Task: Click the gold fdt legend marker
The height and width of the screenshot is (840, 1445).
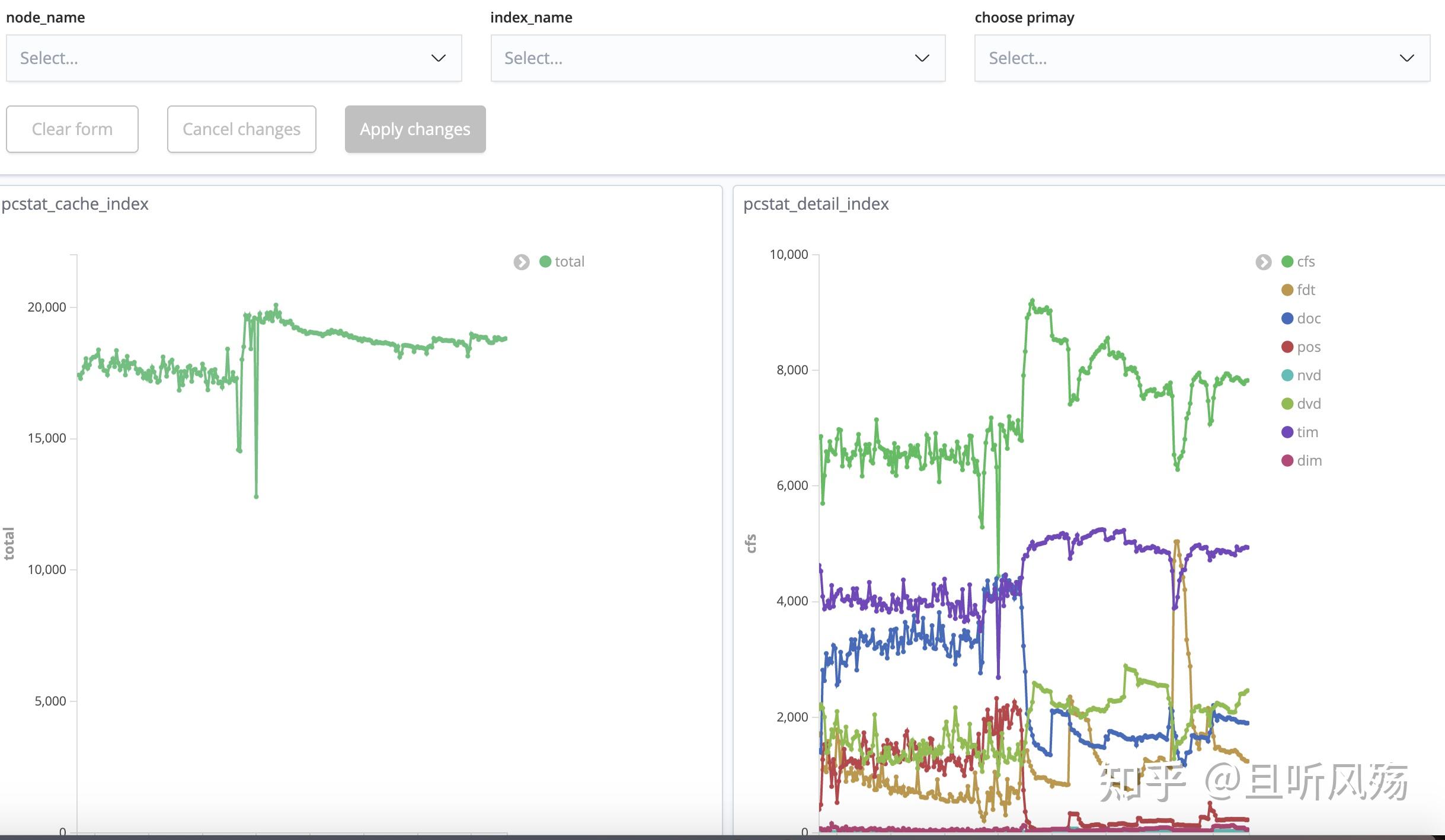Action: (1286, 290)
